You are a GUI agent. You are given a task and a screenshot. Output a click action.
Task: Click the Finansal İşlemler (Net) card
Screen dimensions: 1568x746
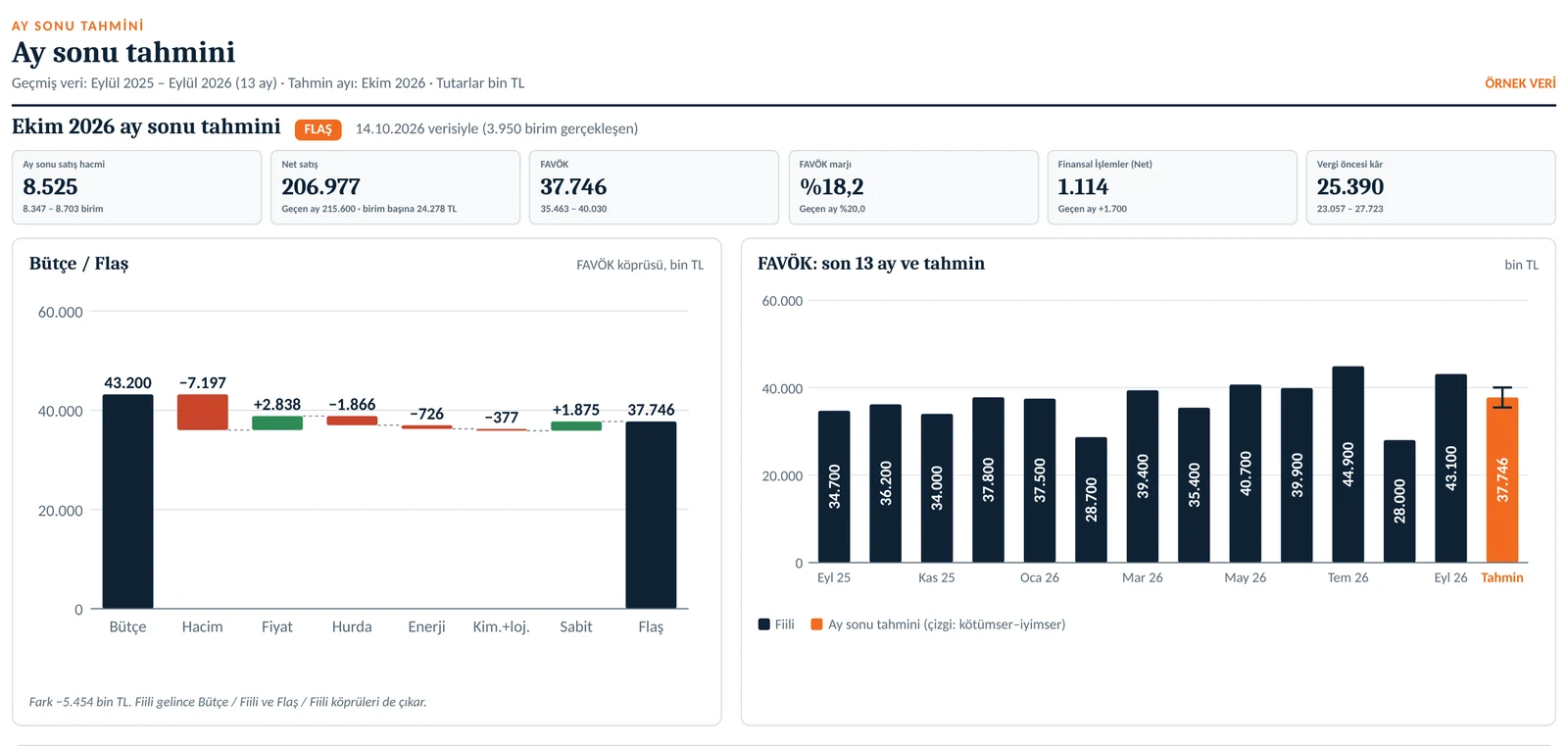pos(1172,187)
